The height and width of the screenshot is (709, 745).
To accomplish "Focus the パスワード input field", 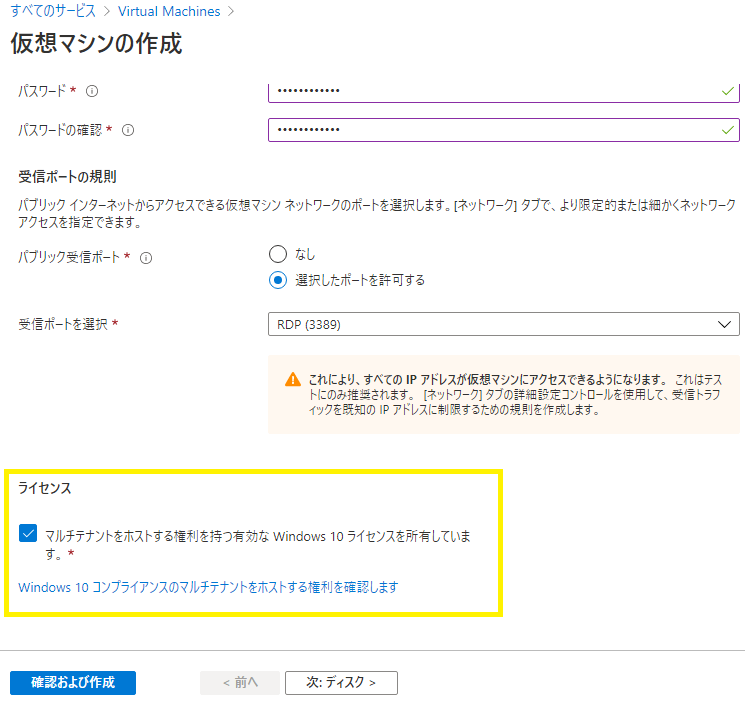I will [x=504, y=92].
